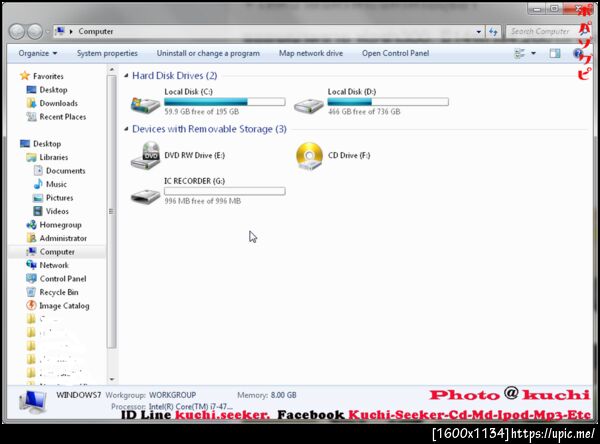Select Desktop under Favorites
The width and height of the screenshot is (600, 444).
pos(53,90)
